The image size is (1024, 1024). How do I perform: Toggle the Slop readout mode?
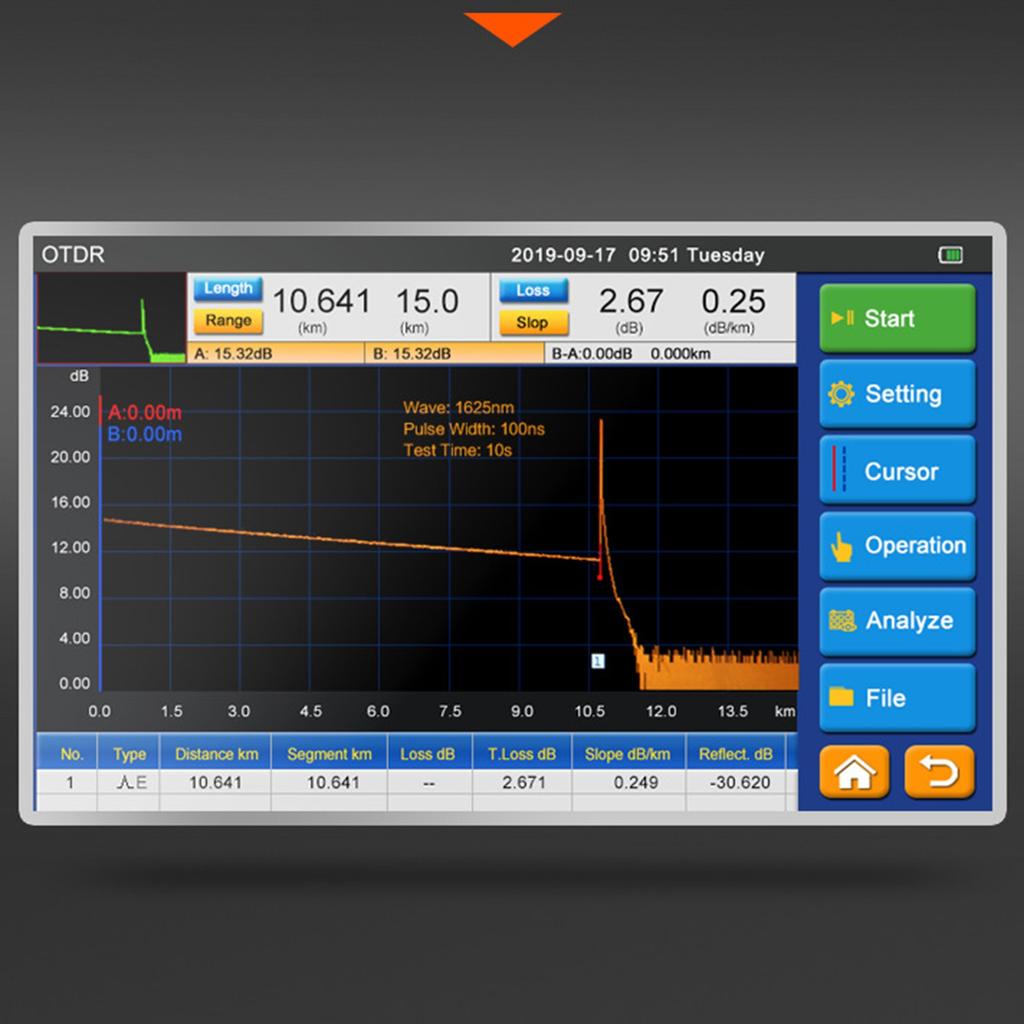click(x=533, y=322)
